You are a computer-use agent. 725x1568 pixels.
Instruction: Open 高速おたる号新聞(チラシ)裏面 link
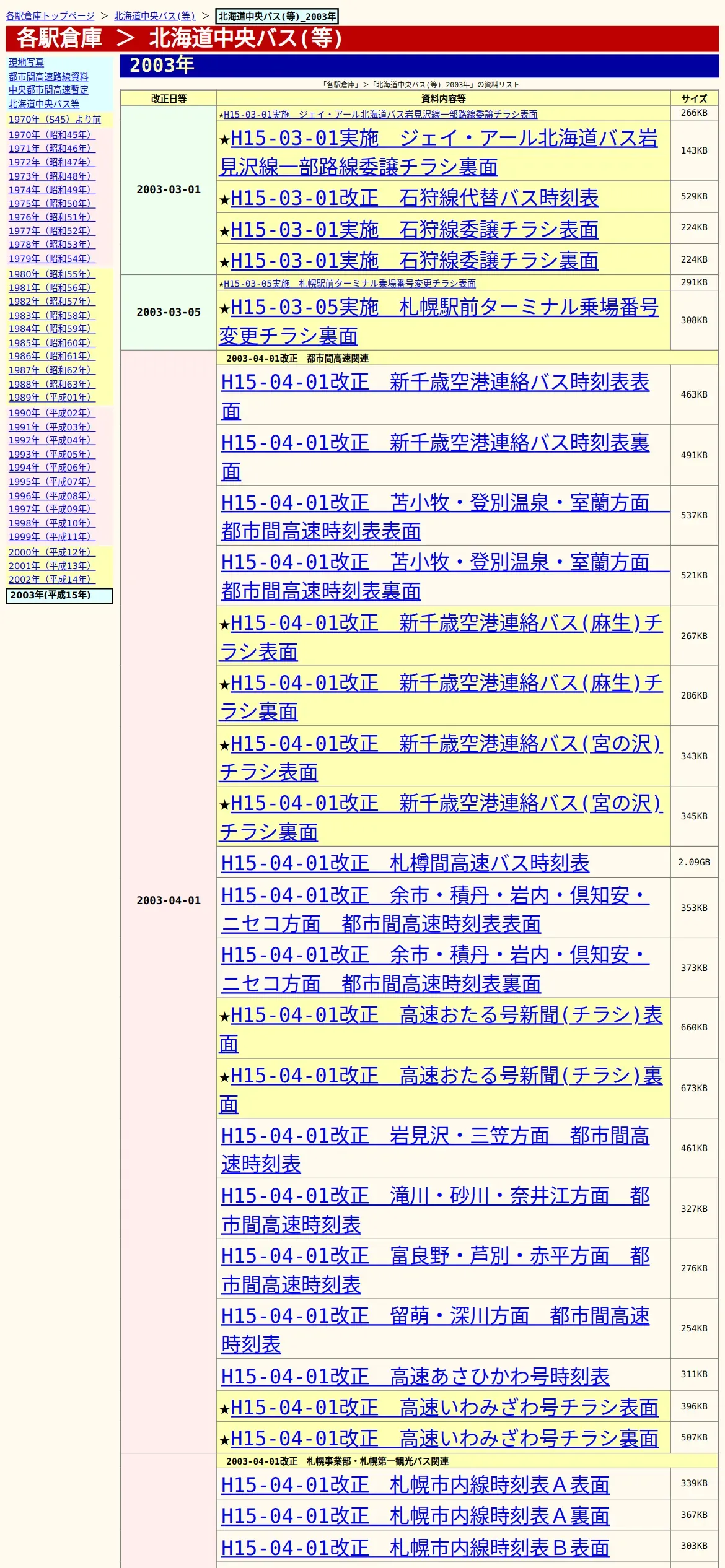[441, 1090]
